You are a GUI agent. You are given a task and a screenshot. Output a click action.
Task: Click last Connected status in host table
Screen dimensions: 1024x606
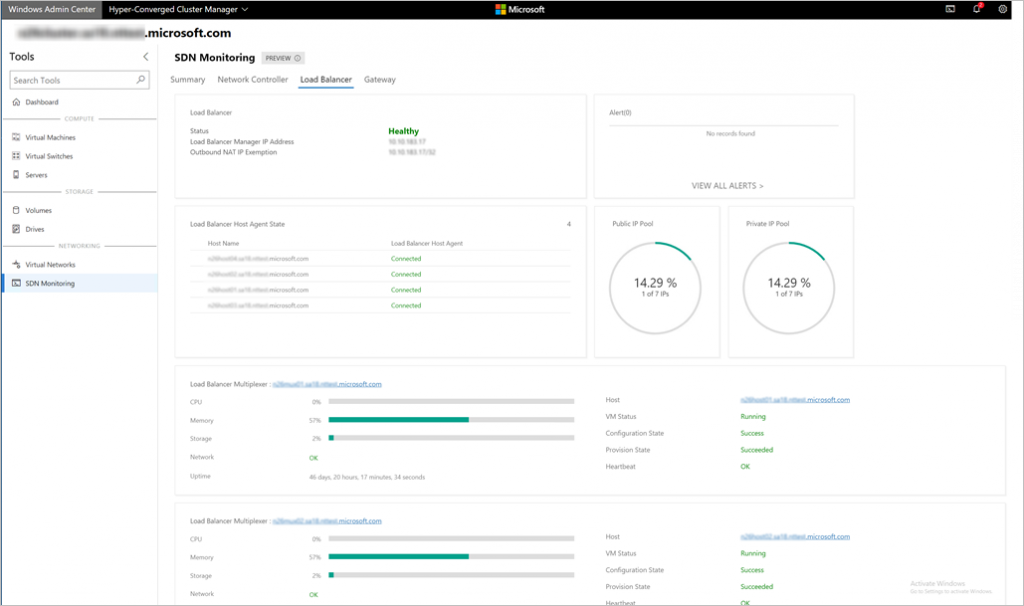coord(406,306)
